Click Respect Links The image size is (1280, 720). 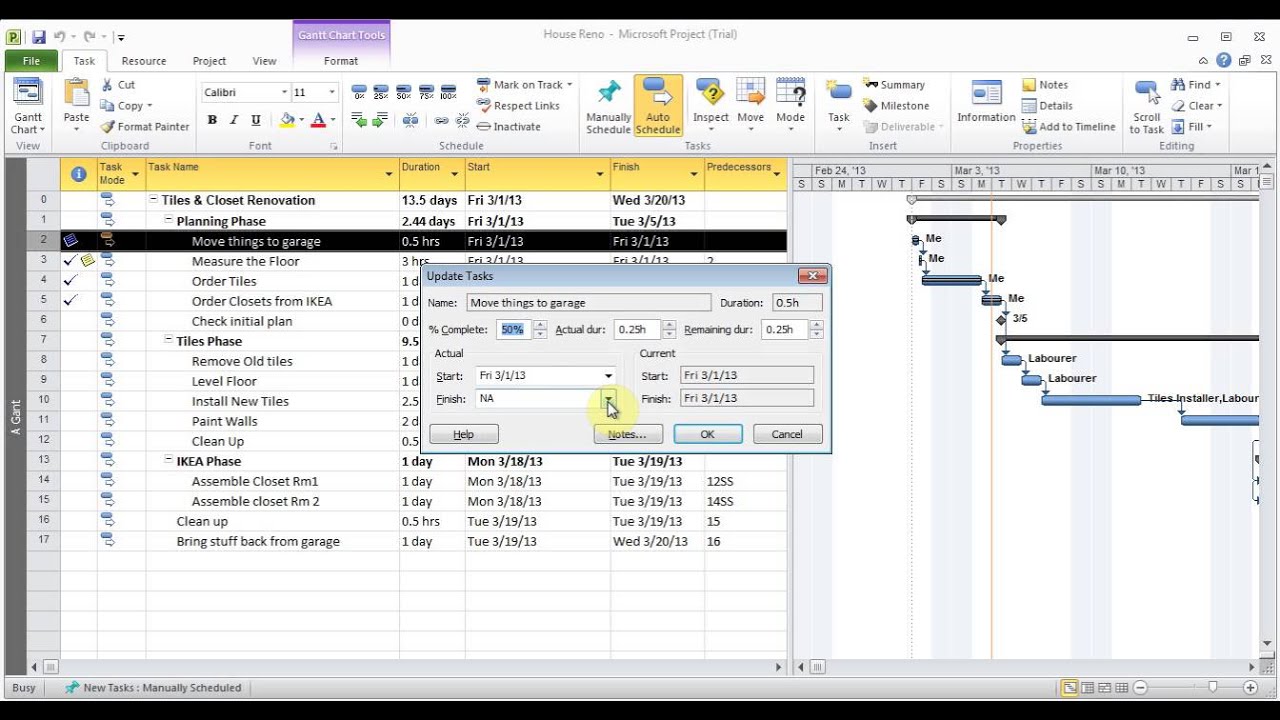coord(518,106)
